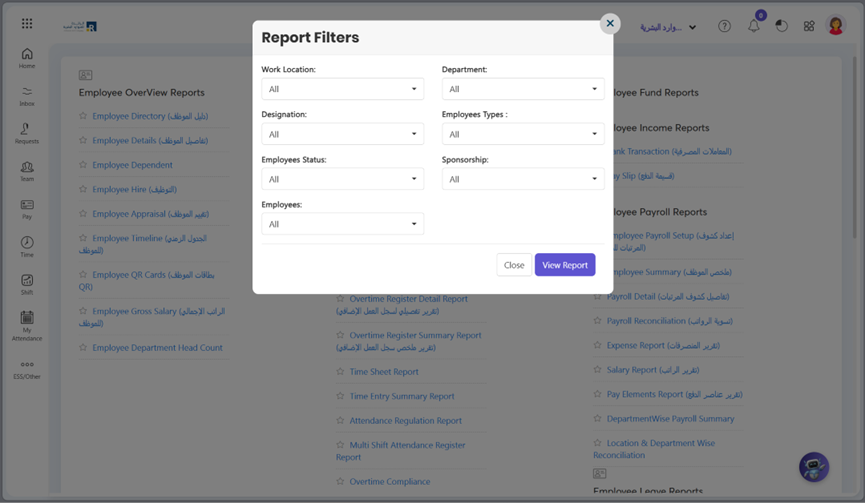Expand the Work Location dropdown
The width and height of the screenshot is (865, 503).
[342, 89]
